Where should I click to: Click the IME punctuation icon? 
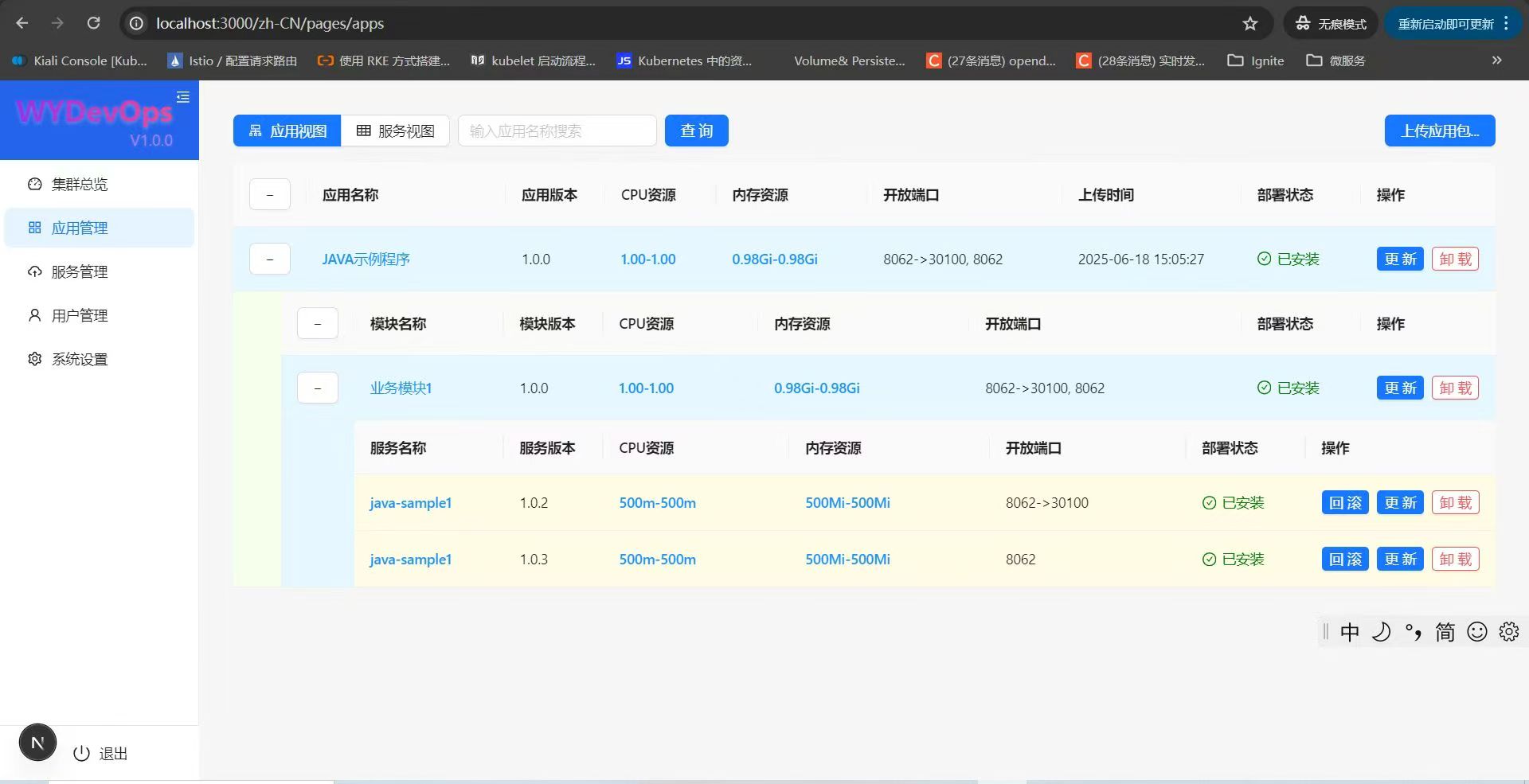coord(1414,632)
